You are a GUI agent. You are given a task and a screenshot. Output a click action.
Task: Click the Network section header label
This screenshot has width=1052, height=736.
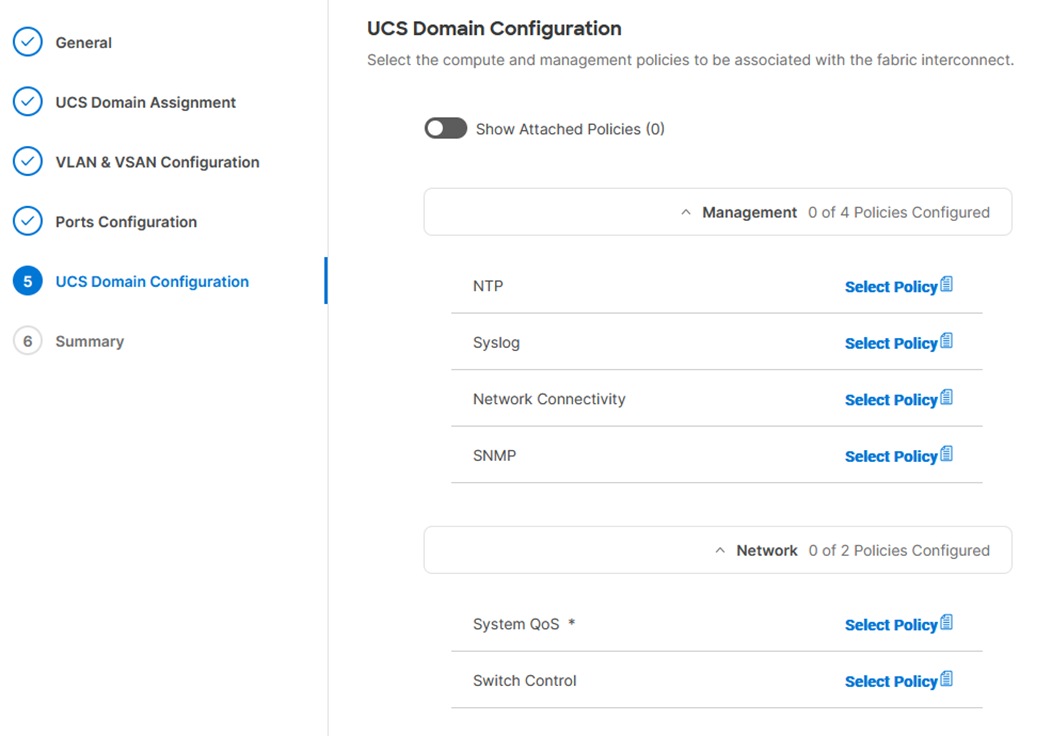tap(767, 551)
